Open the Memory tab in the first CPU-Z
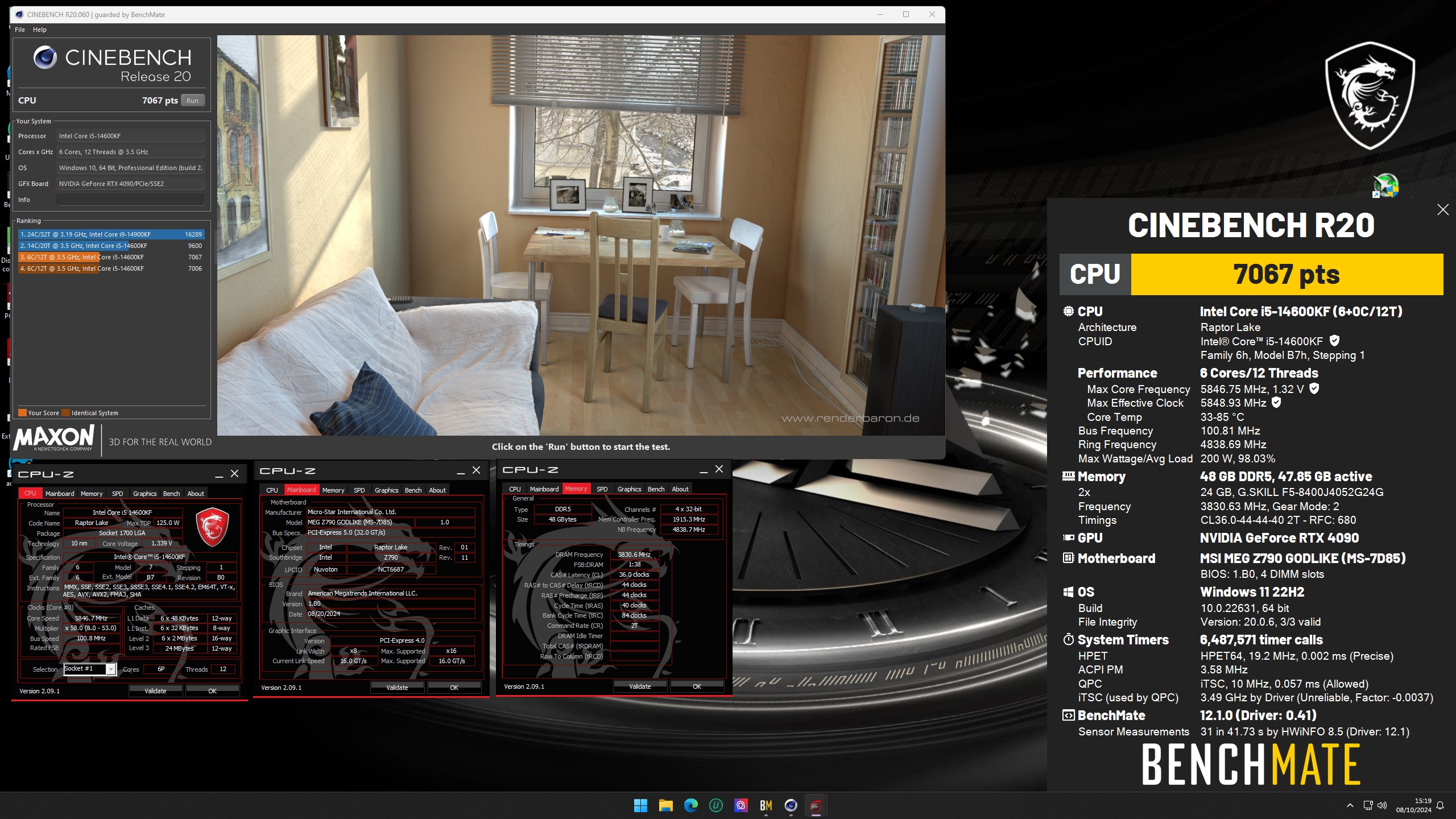Viewport: 1456px width, 819px height. [92, 494]
